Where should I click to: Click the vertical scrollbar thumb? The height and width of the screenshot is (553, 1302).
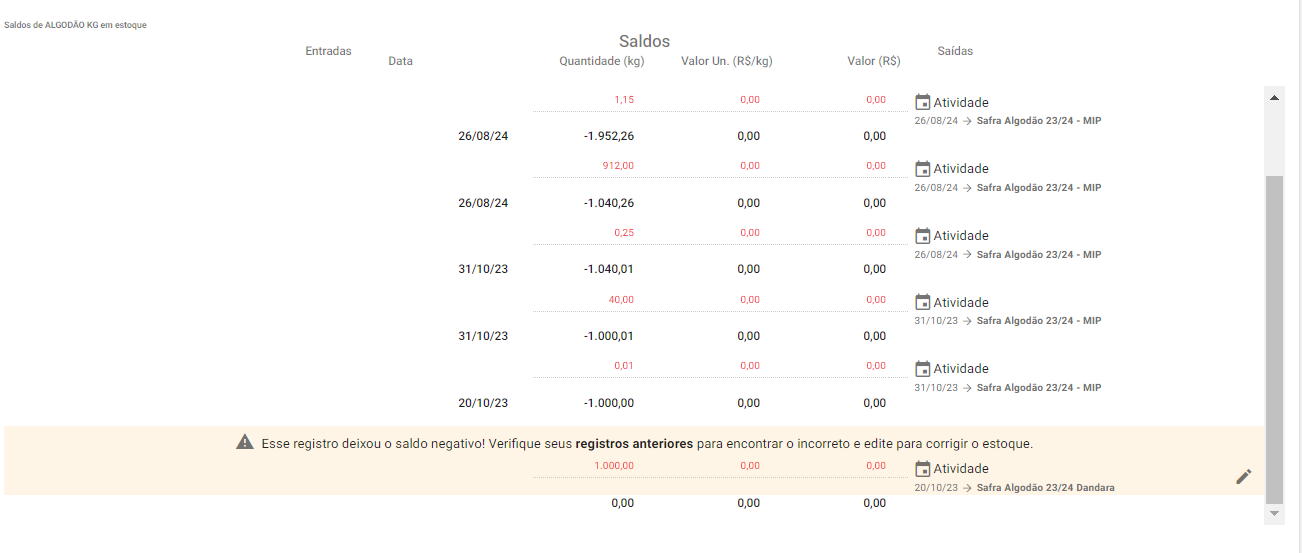(x=1274, y=340)
